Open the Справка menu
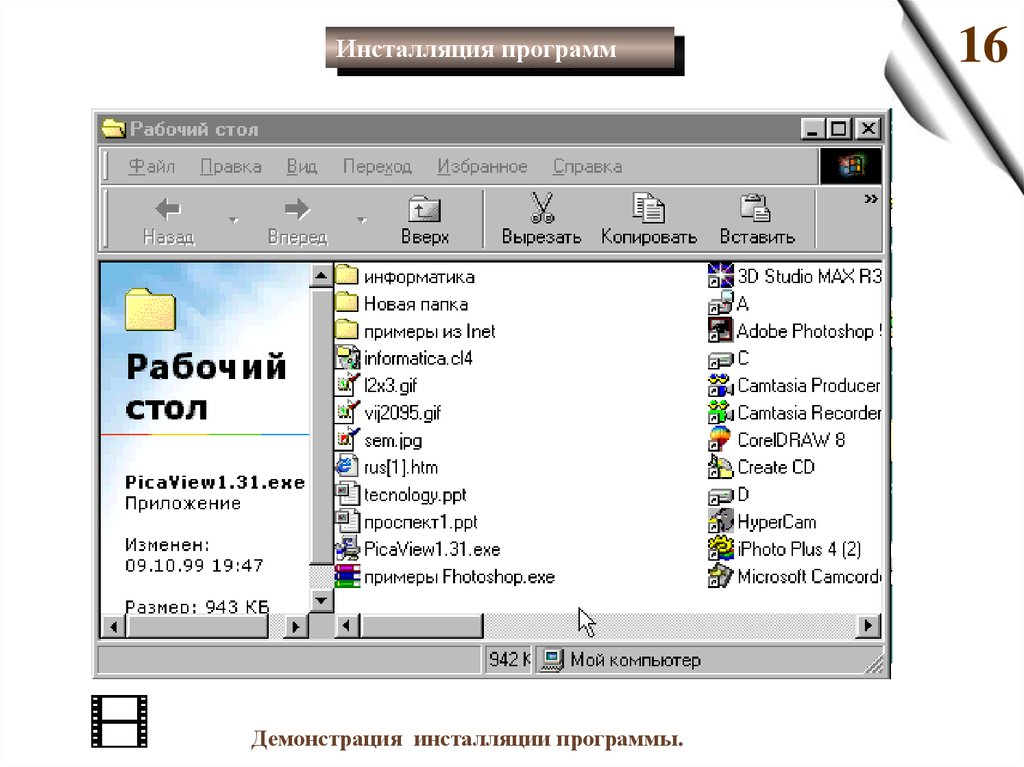1024x767 pixels. [587, 167]
